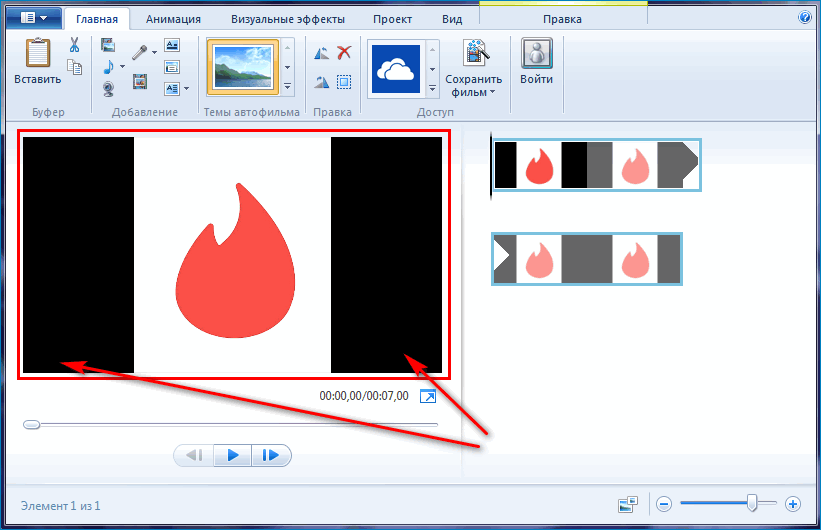Click the select all icon in Правка group
The image size is (821, 530).
(x=344, y=83)
